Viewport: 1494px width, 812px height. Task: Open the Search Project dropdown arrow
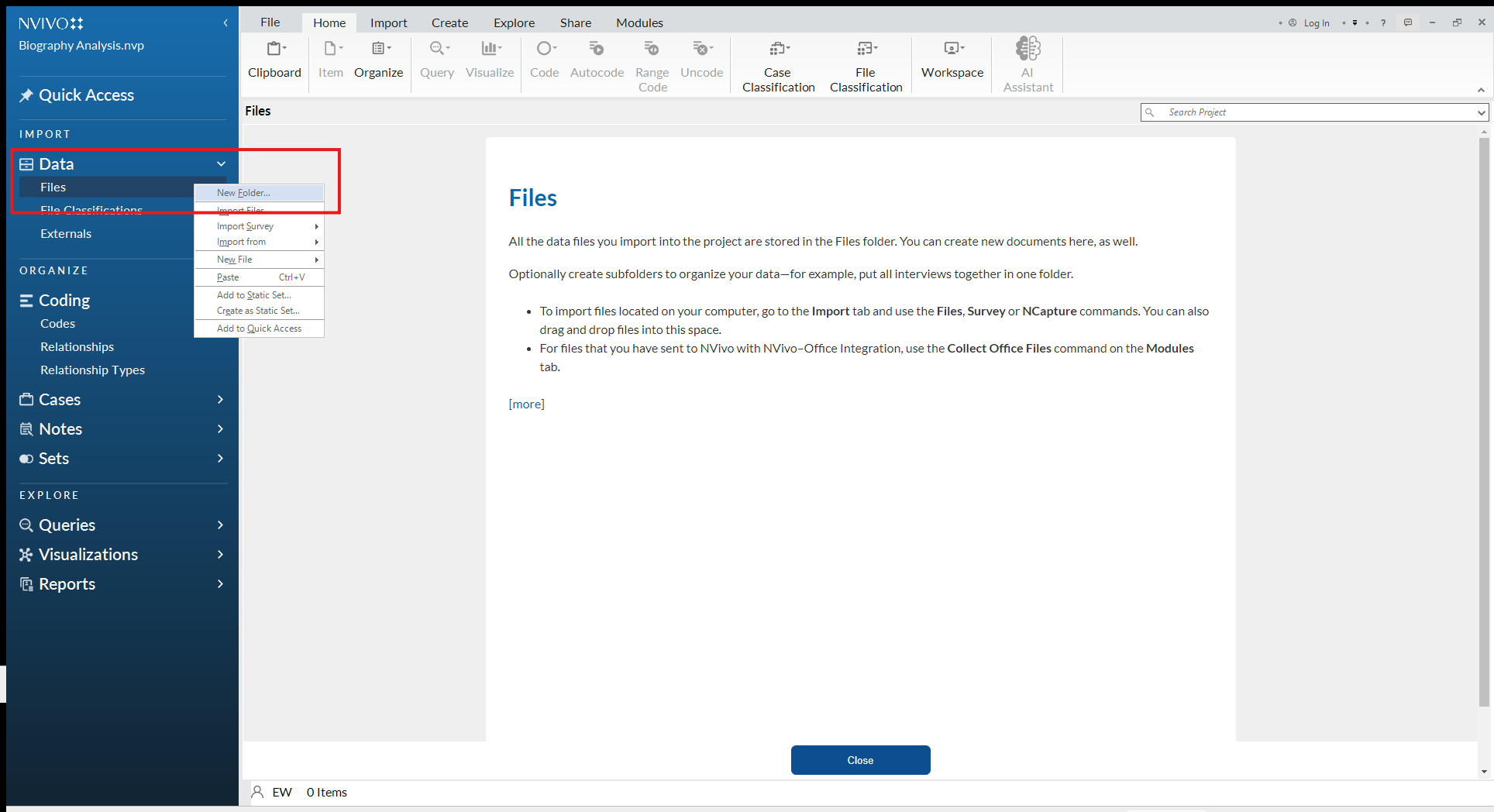tap(1481, 112)
